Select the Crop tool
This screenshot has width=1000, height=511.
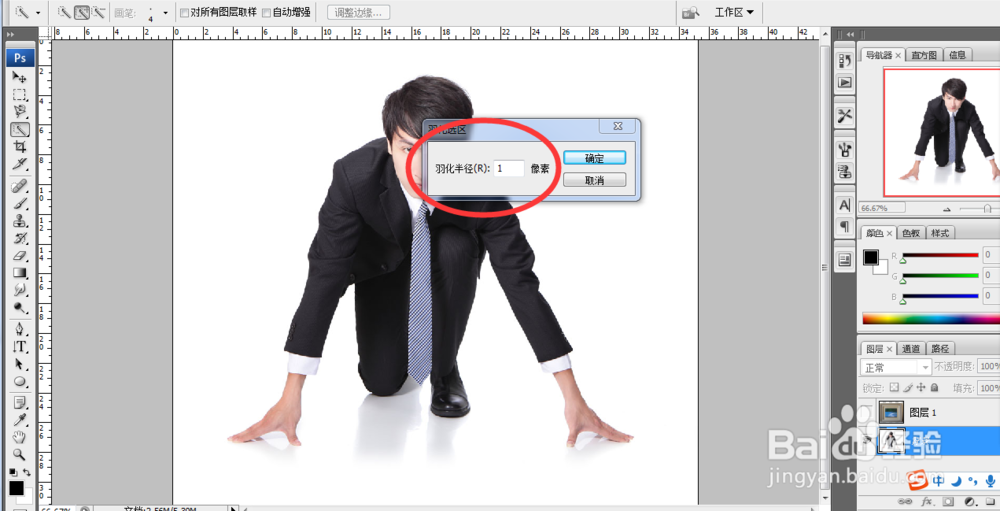coord(20,146)
